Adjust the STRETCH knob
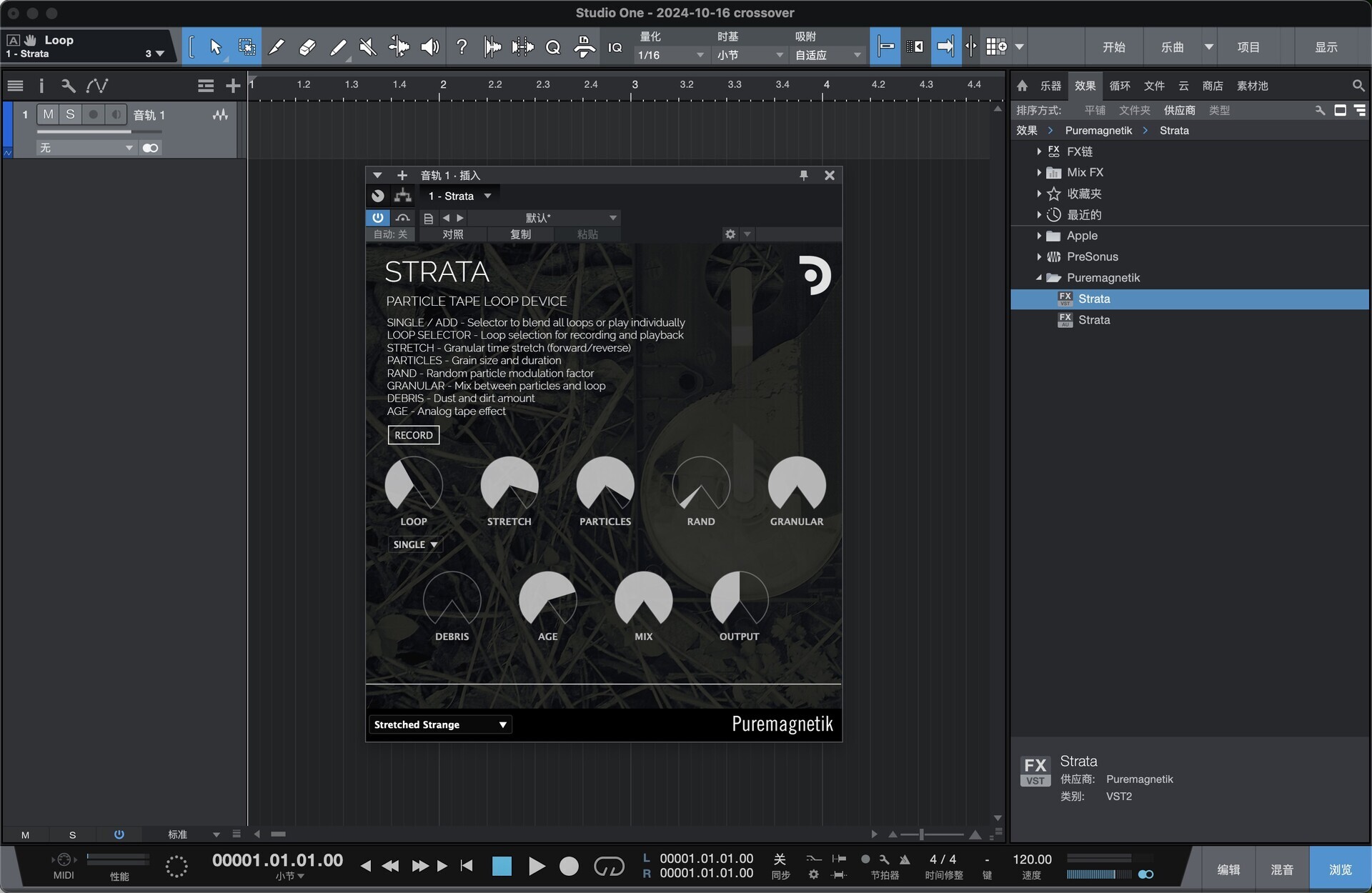Image resolution: width=1372 pixels, height=893 pixels. (509, 484)
